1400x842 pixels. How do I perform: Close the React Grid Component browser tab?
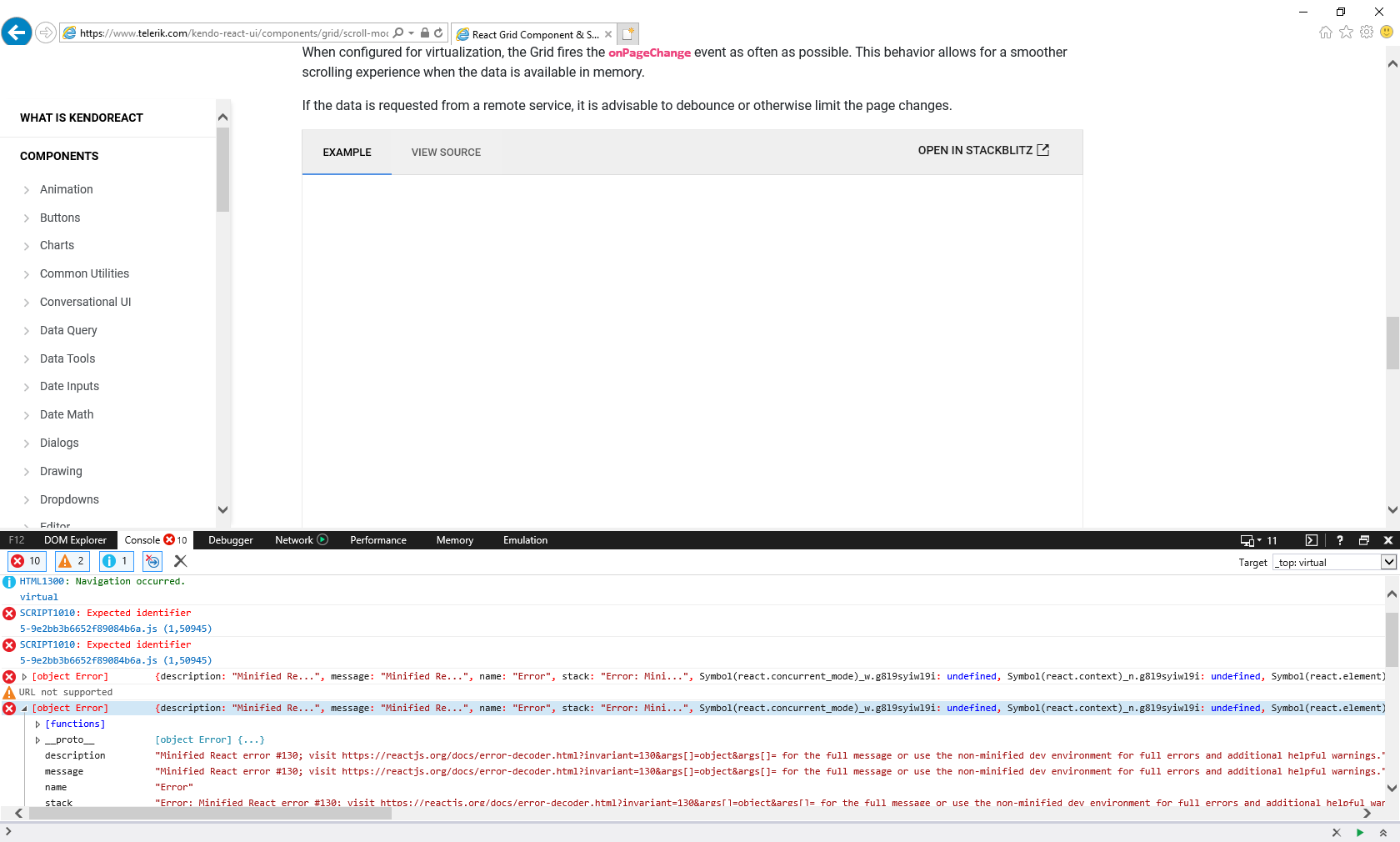pos(608,34)
